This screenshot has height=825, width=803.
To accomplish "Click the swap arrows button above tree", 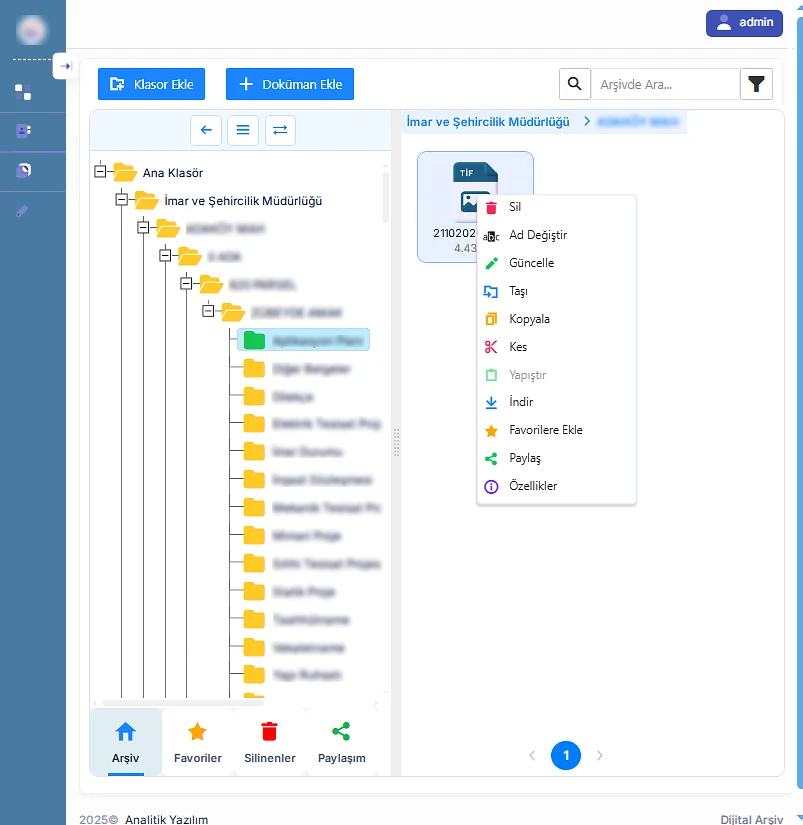I will tap(280, 129).
